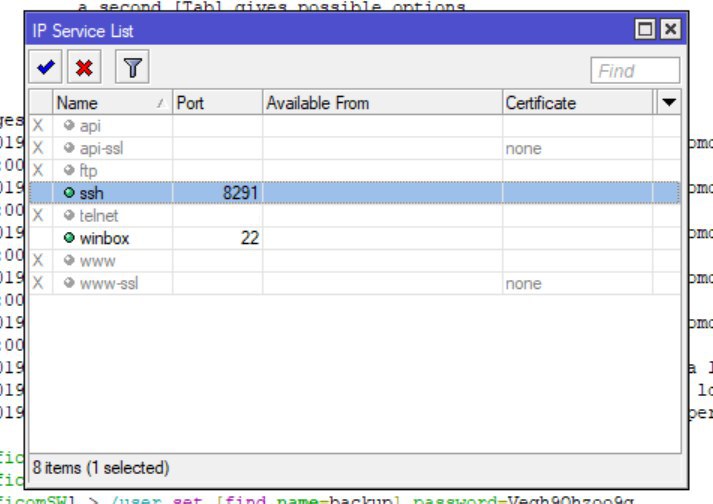Open the funnel Filter tool

[x=132, y=67]
